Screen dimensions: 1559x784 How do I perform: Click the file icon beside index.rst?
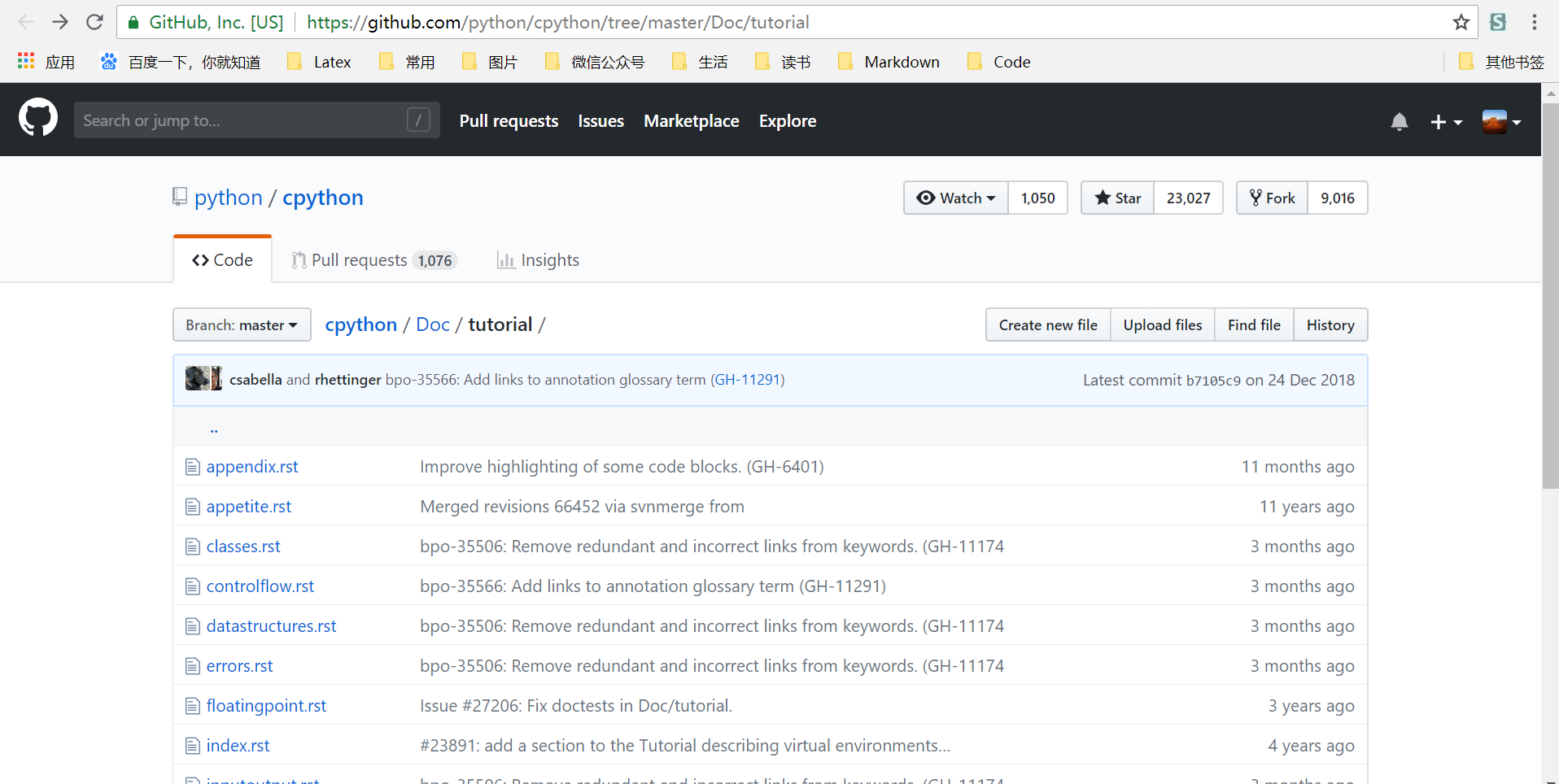click(x=193, y=746)
